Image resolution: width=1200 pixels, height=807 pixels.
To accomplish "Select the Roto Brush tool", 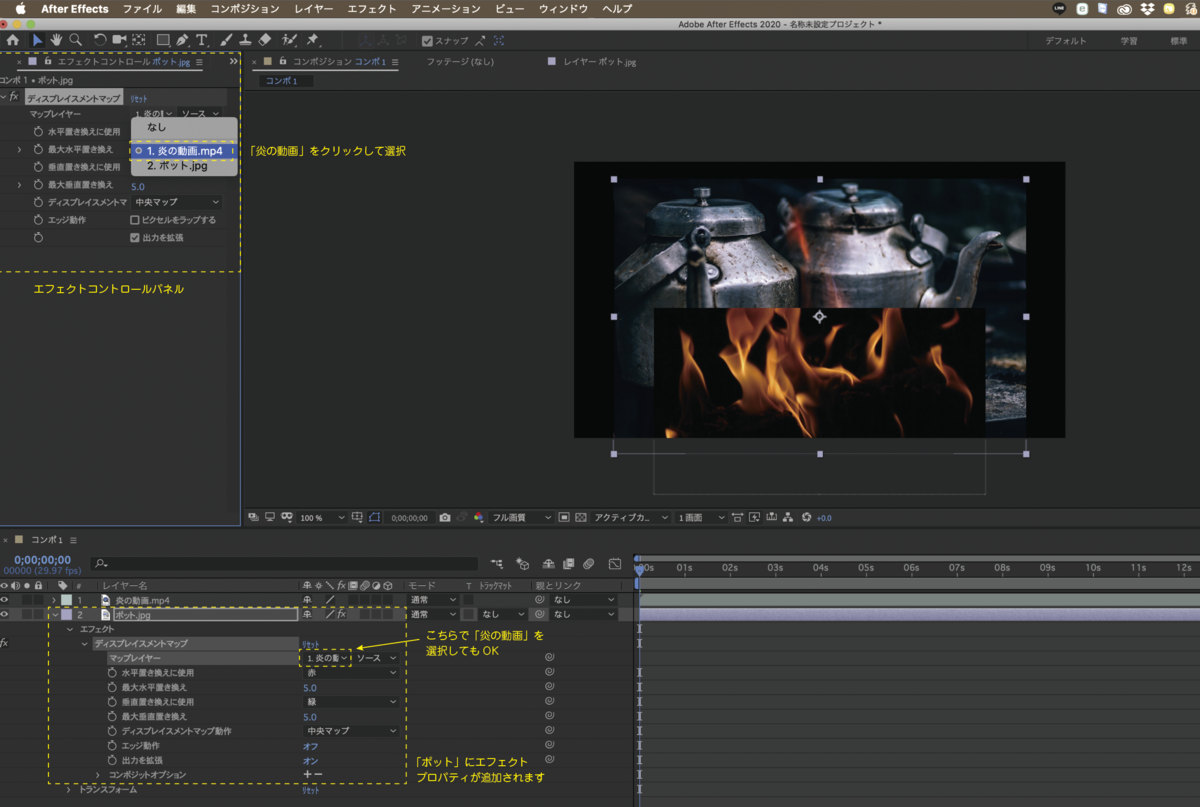I will click(290, 40).
